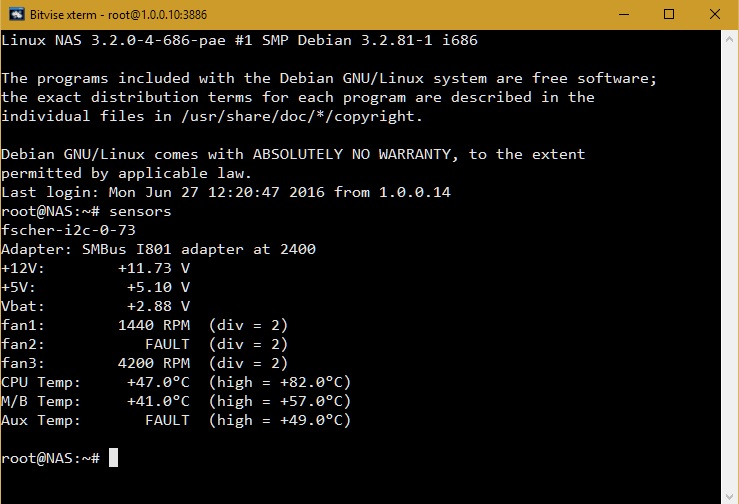Click the +12V voltage value +11.73 V
Viewport: 739px width, 504px height.
[153, 268]
